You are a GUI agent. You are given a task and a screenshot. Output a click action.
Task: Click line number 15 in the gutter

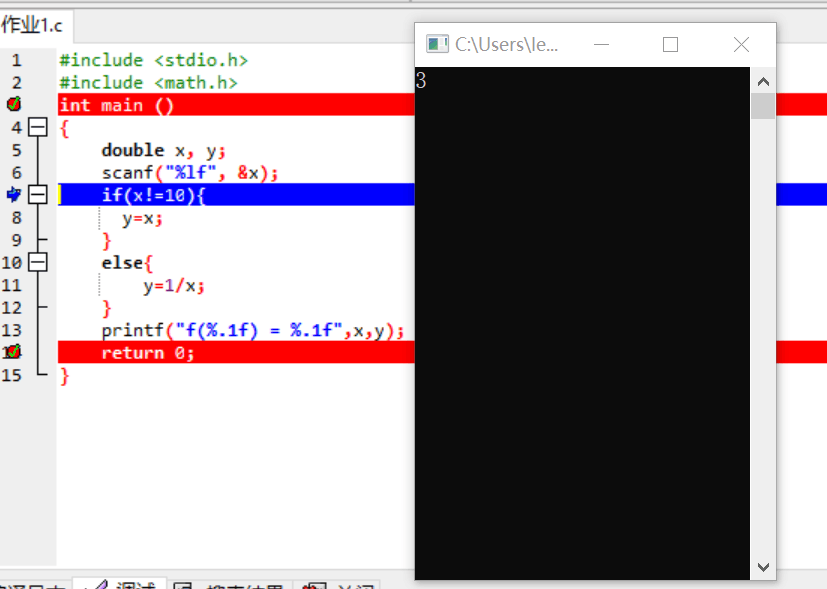[11, 375]
